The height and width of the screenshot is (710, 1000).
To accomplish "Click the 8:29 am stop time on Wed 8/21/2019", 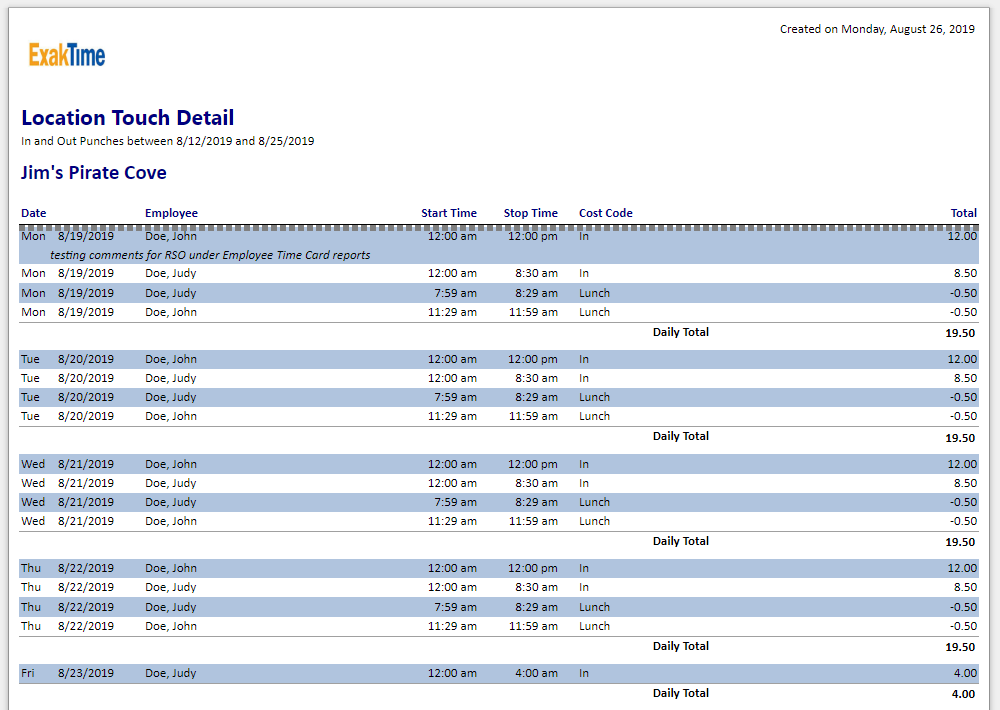I will [536, 502].
